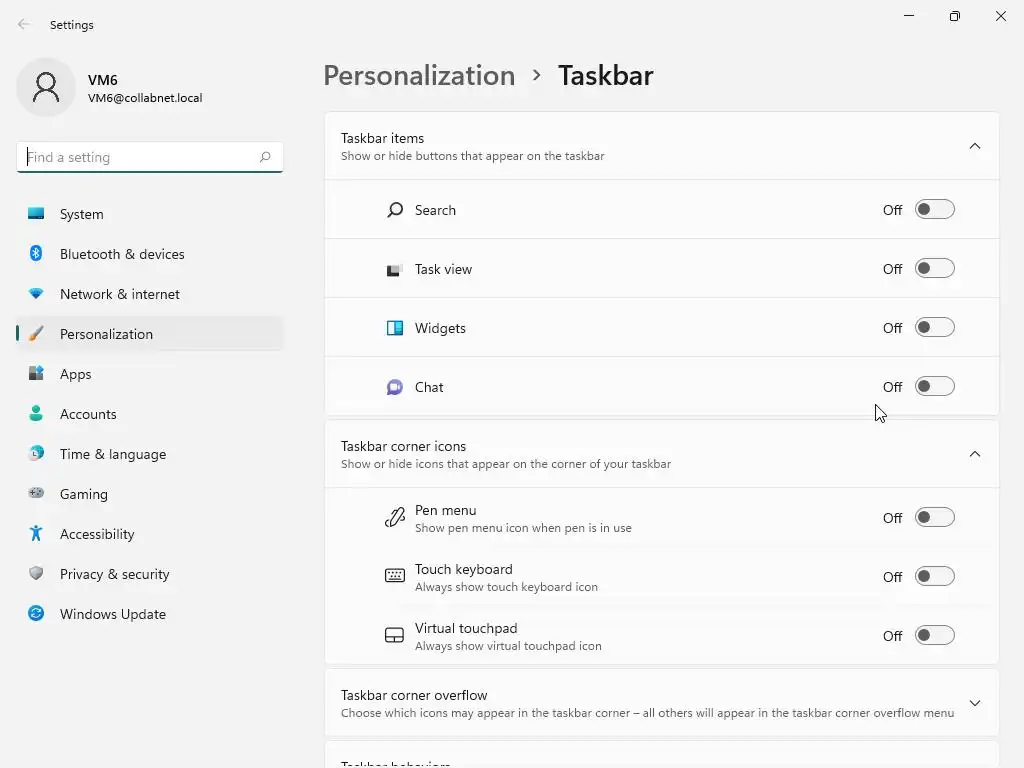Image resolution: width=1024 pixels, height=768 pixels.
Task: Click the user profile avatar picture
Action: click(x=46, y=88)
